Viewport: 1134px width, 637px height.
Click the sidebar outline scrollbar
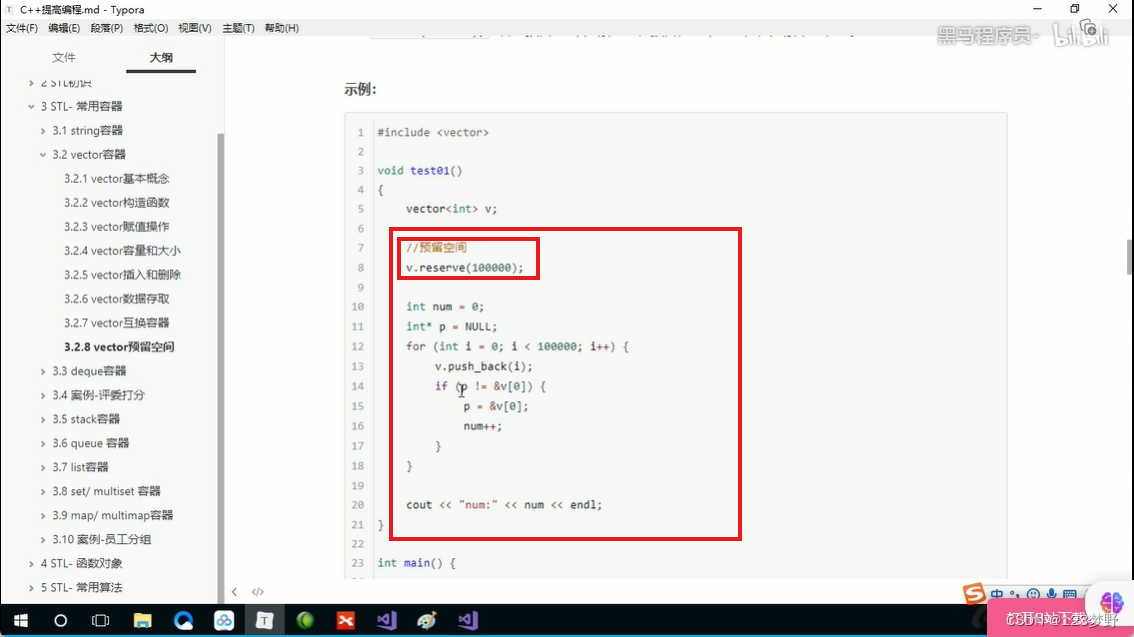pos(221,369)
